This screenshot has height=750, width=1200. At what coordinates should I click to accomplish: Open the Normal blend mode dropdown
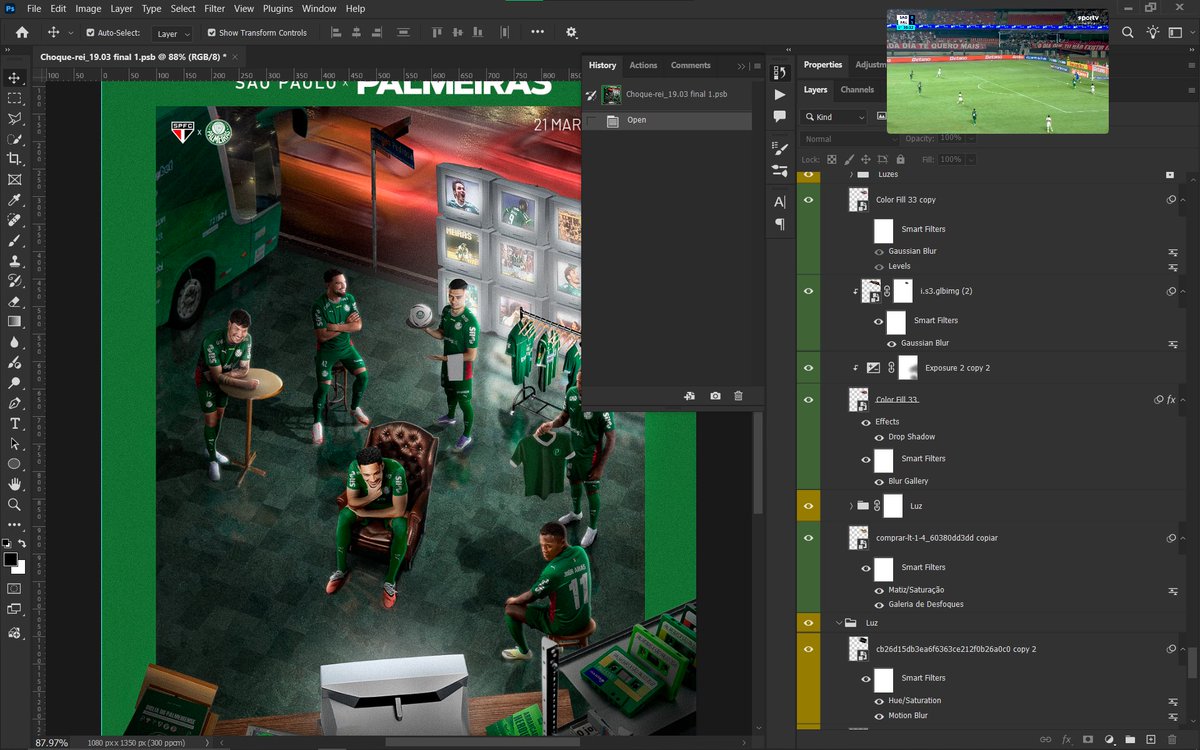pyautogui.click(x=848, y=139)
